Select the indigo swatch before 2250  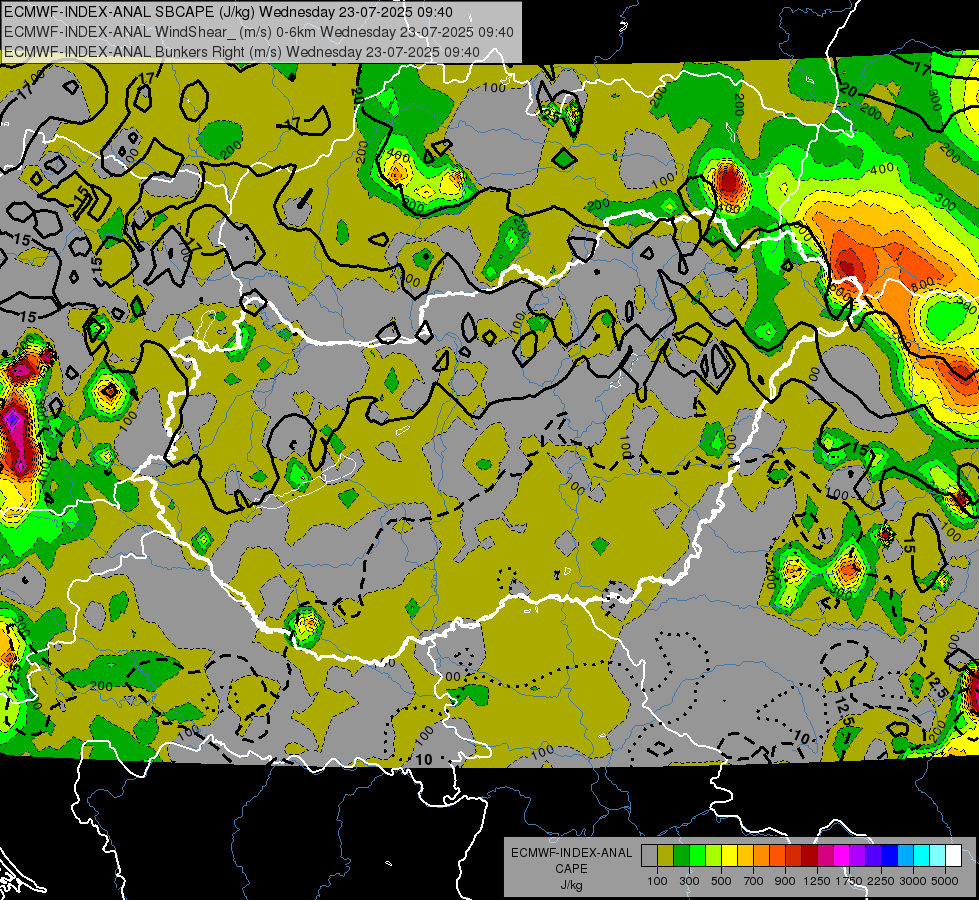point(874,855)
